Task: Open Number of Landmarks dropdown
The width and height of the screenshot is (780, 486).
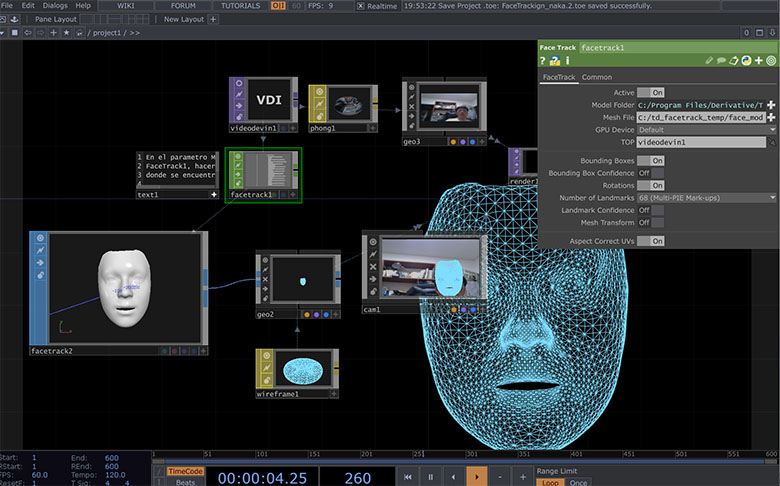Action: pyautogui.click(x=706, y=198)
